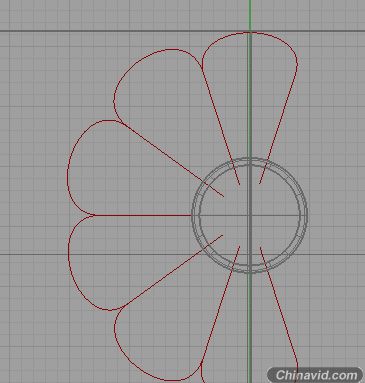Image resolution: width=365 pixels, height=383 pixels.
Task: Click the green vertical axis line above the petals
Action: (250, 15)
